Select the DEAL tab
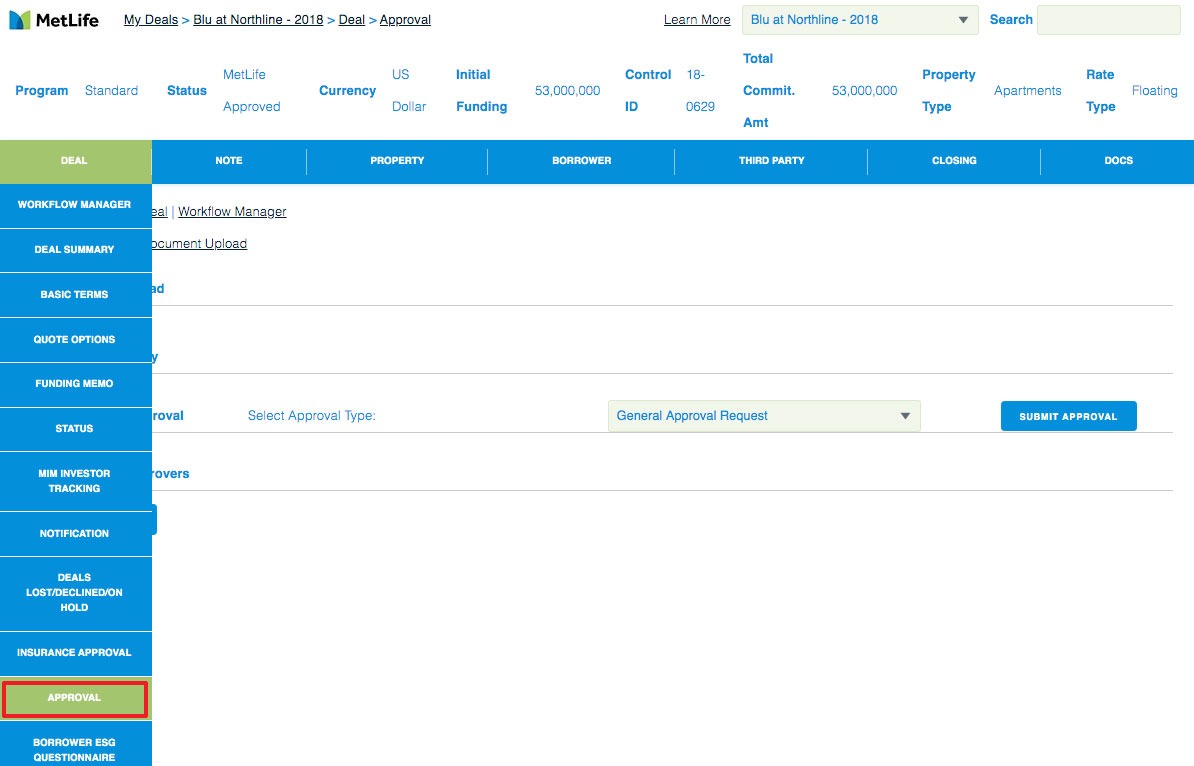Image resolution: width=1194 pixels, height=766 pixels. point(75,161)
